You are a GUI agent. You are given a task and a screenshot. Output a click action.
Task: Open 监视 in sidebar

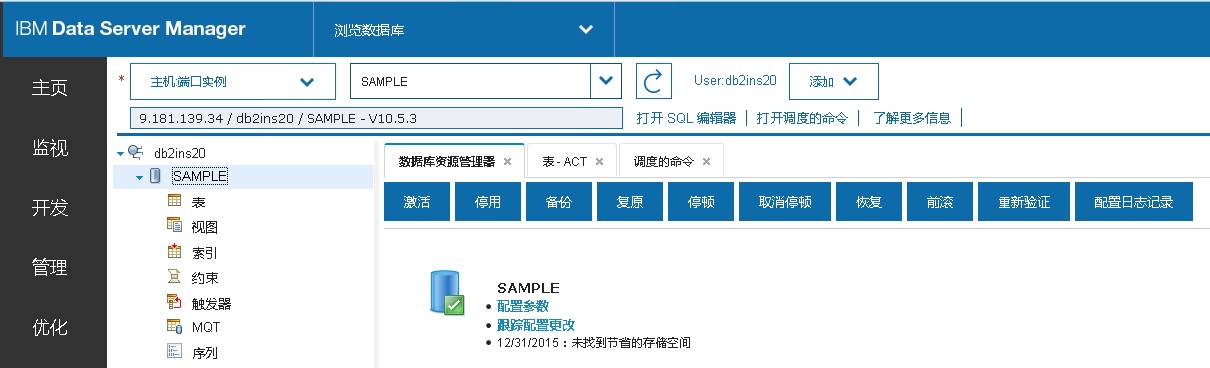[50, 148]
